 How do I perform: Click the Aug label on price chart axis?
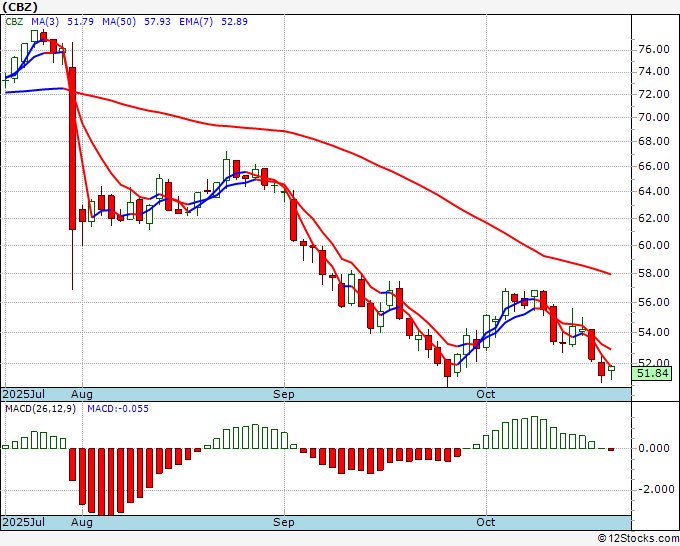[x=82, y=394]
